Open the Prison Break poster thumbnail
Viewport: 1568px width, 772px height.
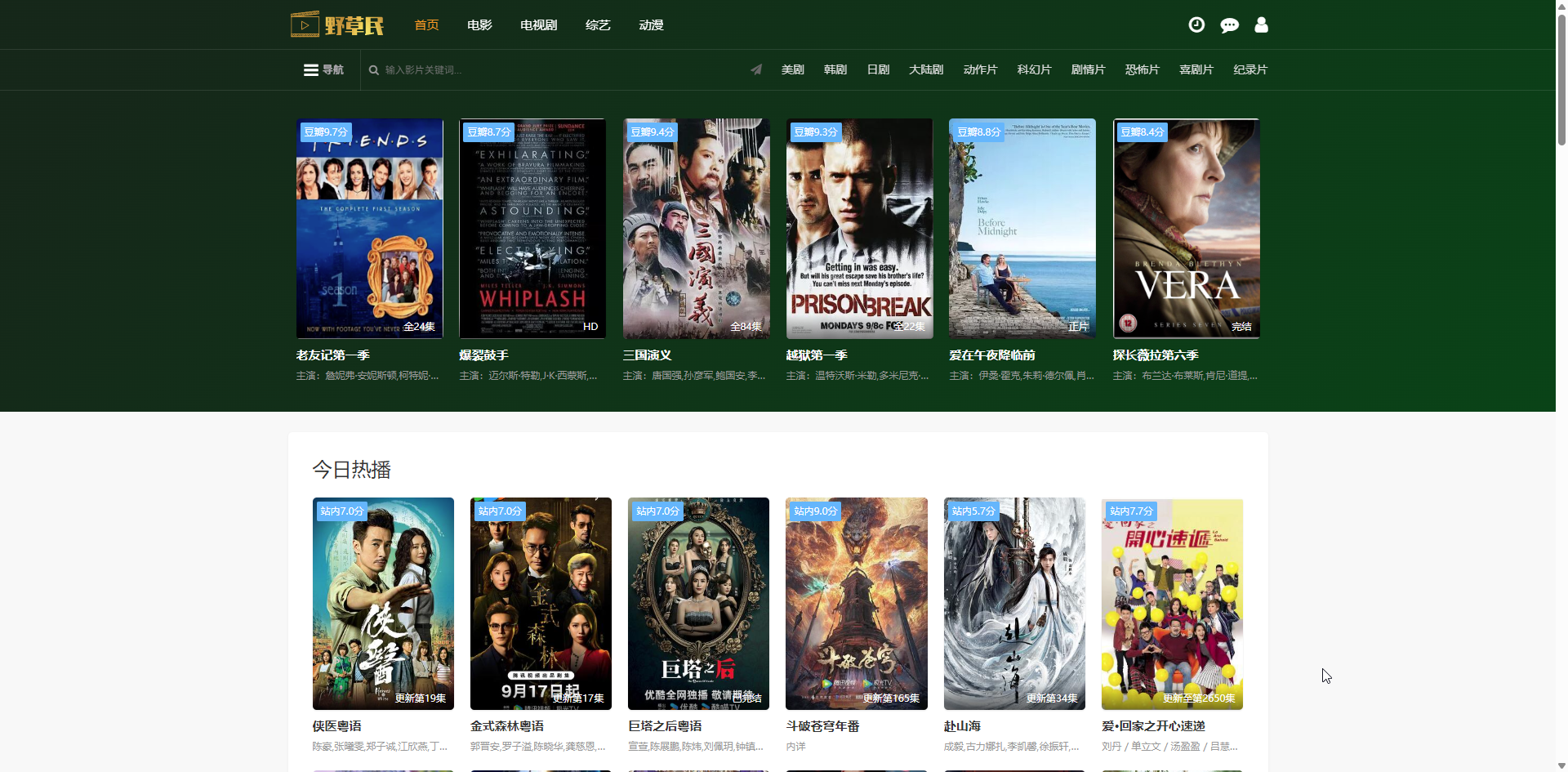point(859,229)
